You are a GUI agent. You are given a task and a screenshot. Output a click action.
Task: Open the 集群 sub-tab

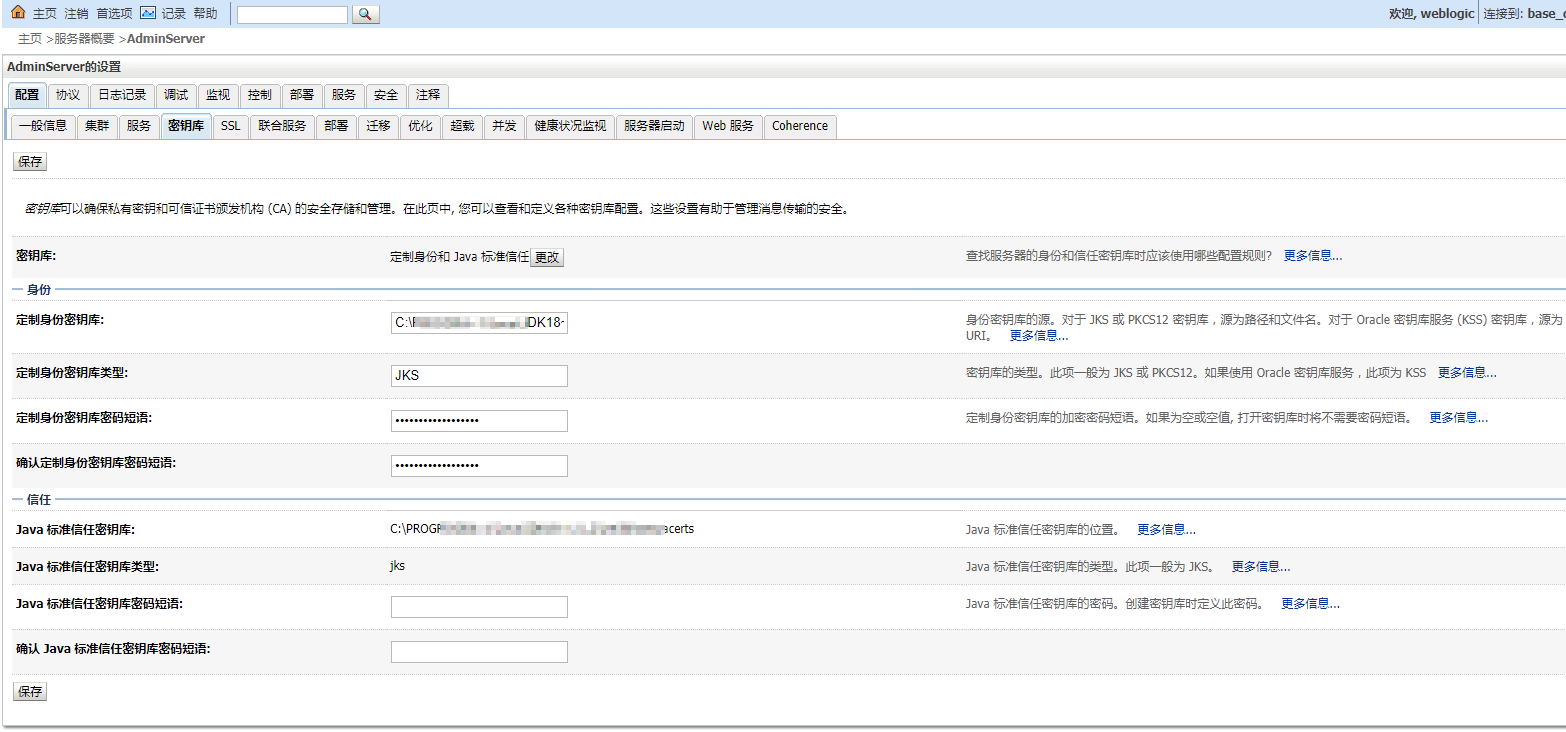(96, 127)
